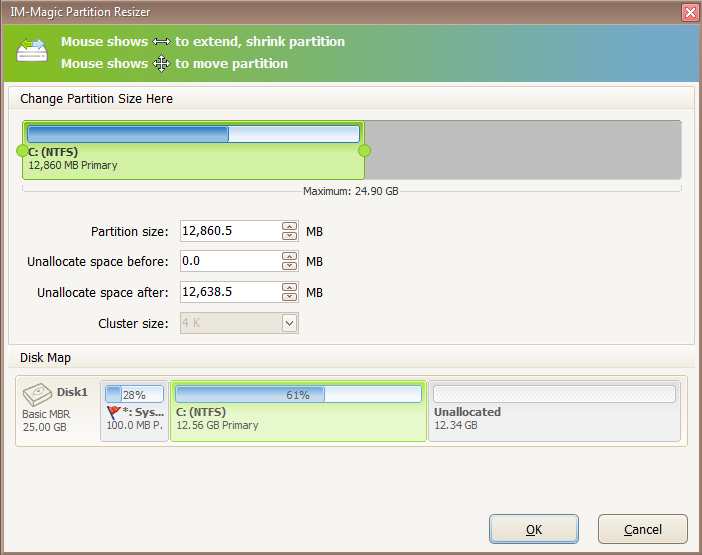702x555 pixels.
Task: Click the Change Partition Size Here heading
Action: click(x=96, y=98)
